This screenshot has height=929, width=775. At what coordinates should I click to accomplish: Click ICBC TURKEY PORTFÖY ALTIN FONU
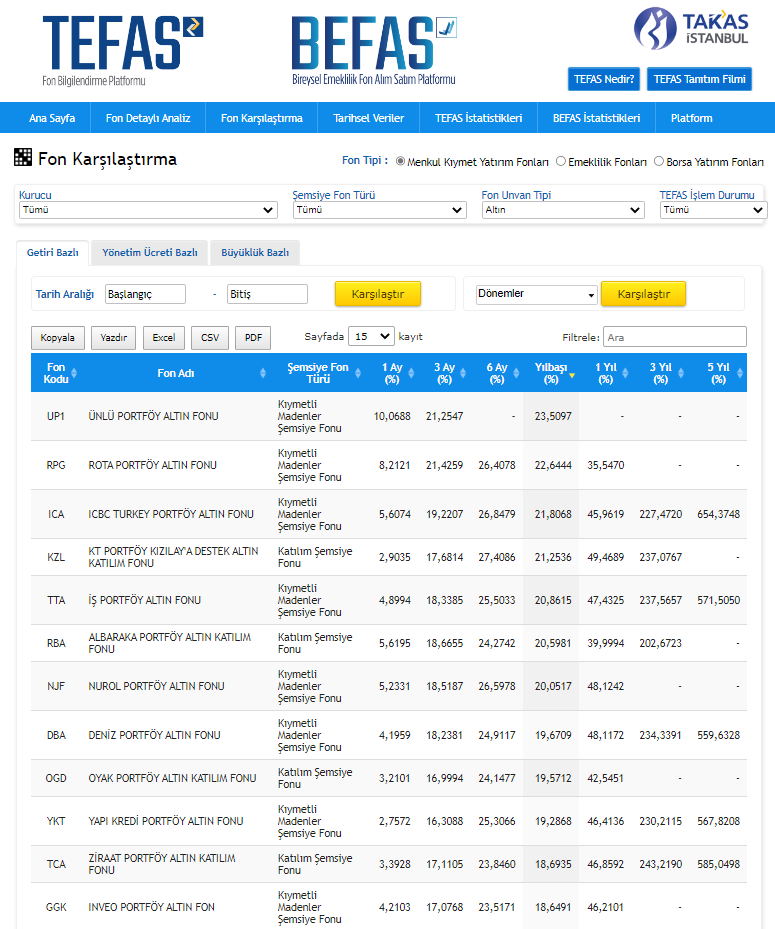pos(171,514)
